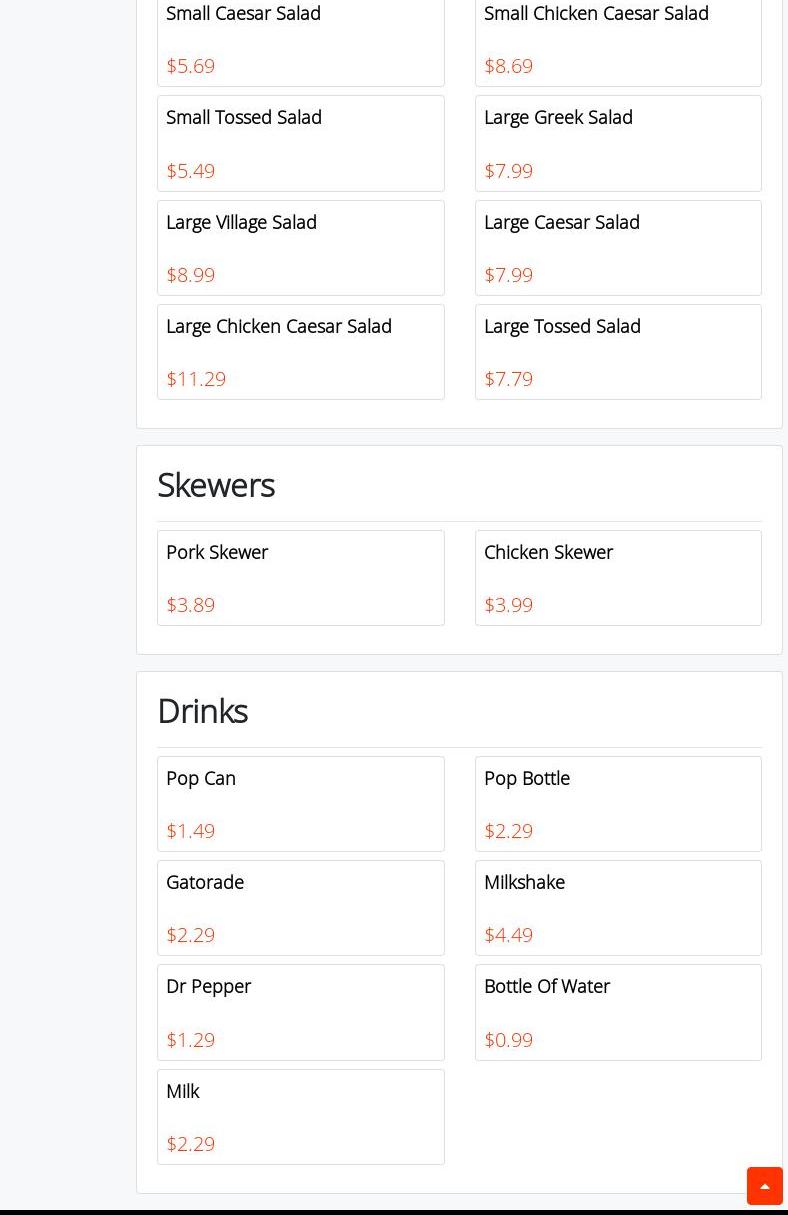Select the Dr Pepper drink
This screenshot has width=788, height=1215.
(300, 1012)
